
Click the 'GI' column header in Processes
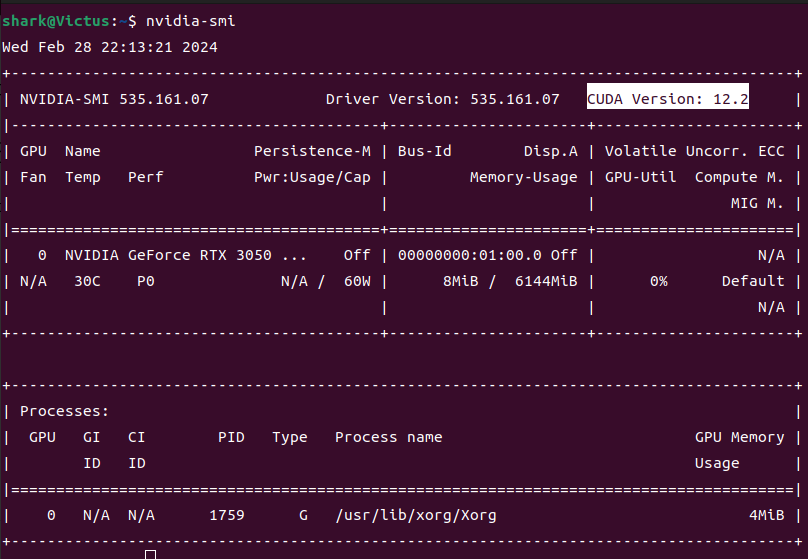point(92,437)
